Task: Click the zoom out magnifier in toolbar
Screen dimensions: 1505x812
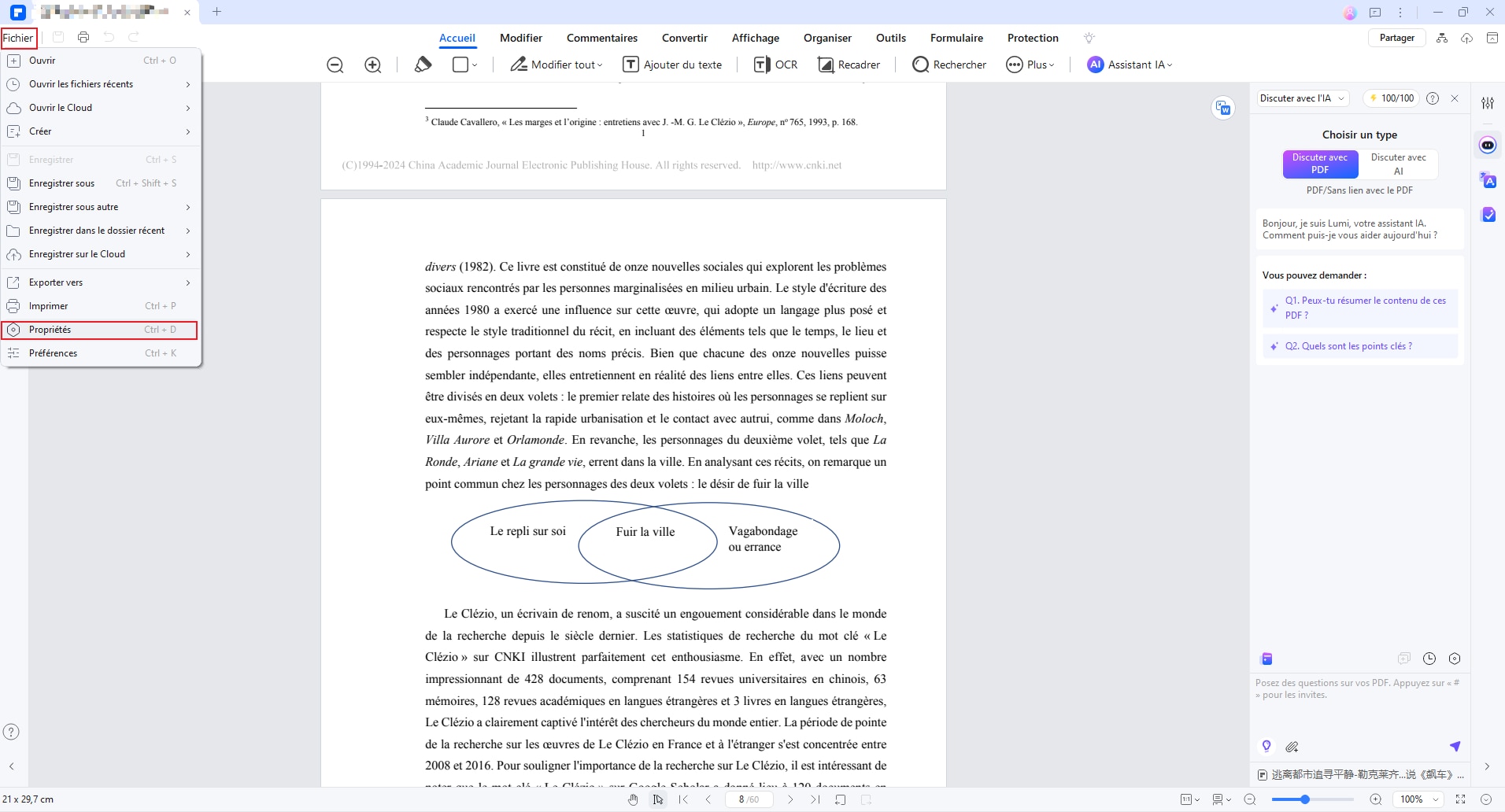Action: [x=335, y=65]
